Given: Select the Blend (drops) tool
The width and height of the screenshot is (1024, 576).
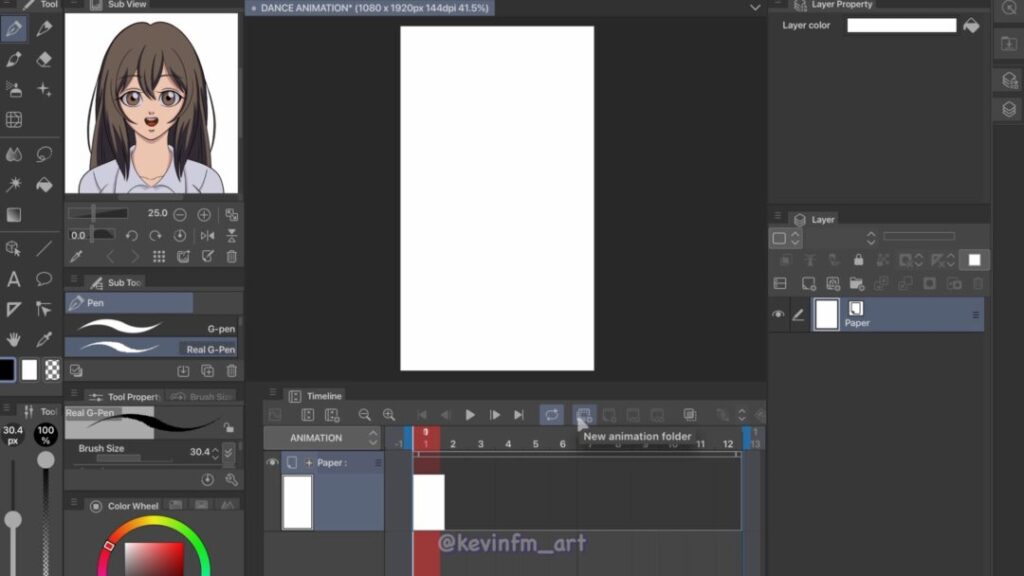Looking at the screenshot, I should coord(13,154).
